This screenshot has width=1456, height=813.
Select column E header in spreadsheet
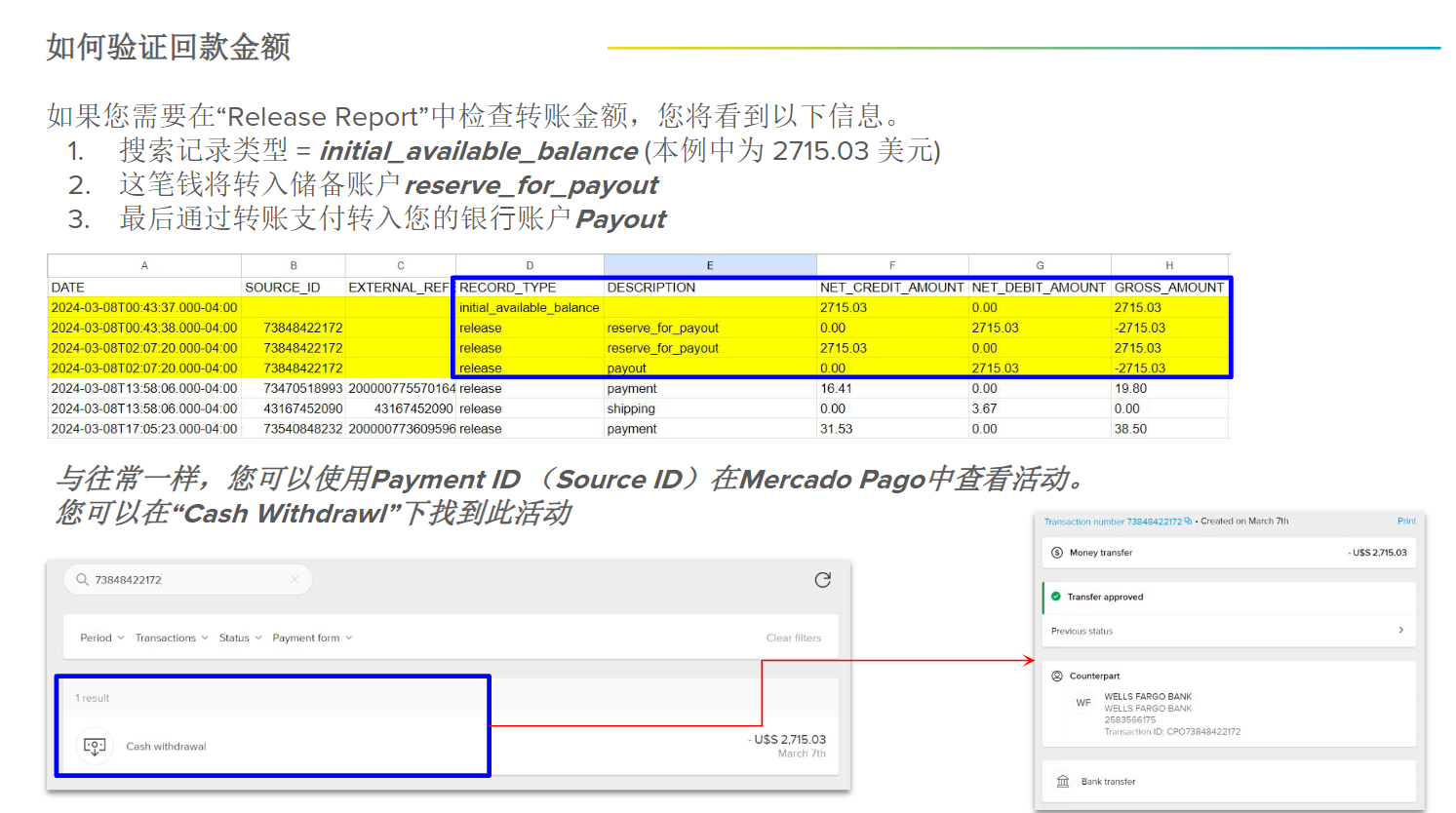(710, 265)
